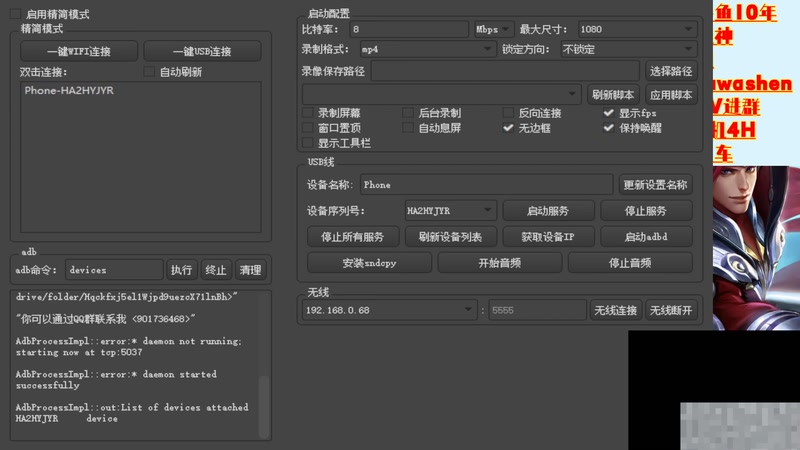Open the 锁定方向 不锁定 dropdown
The image size is (800, 450).
(629, 49)
